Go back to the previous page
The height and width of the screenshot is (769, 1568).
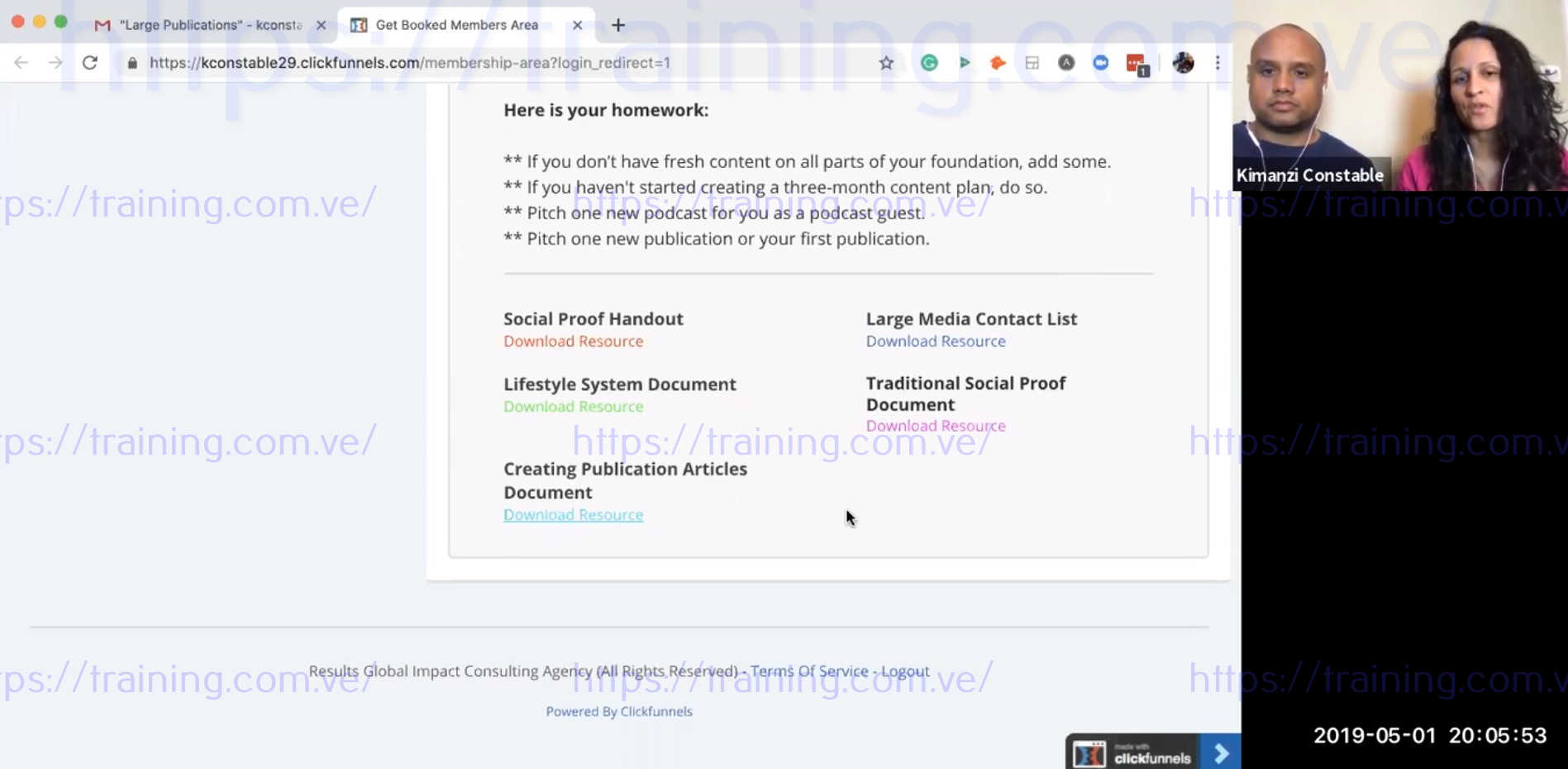tap(21, 63)
